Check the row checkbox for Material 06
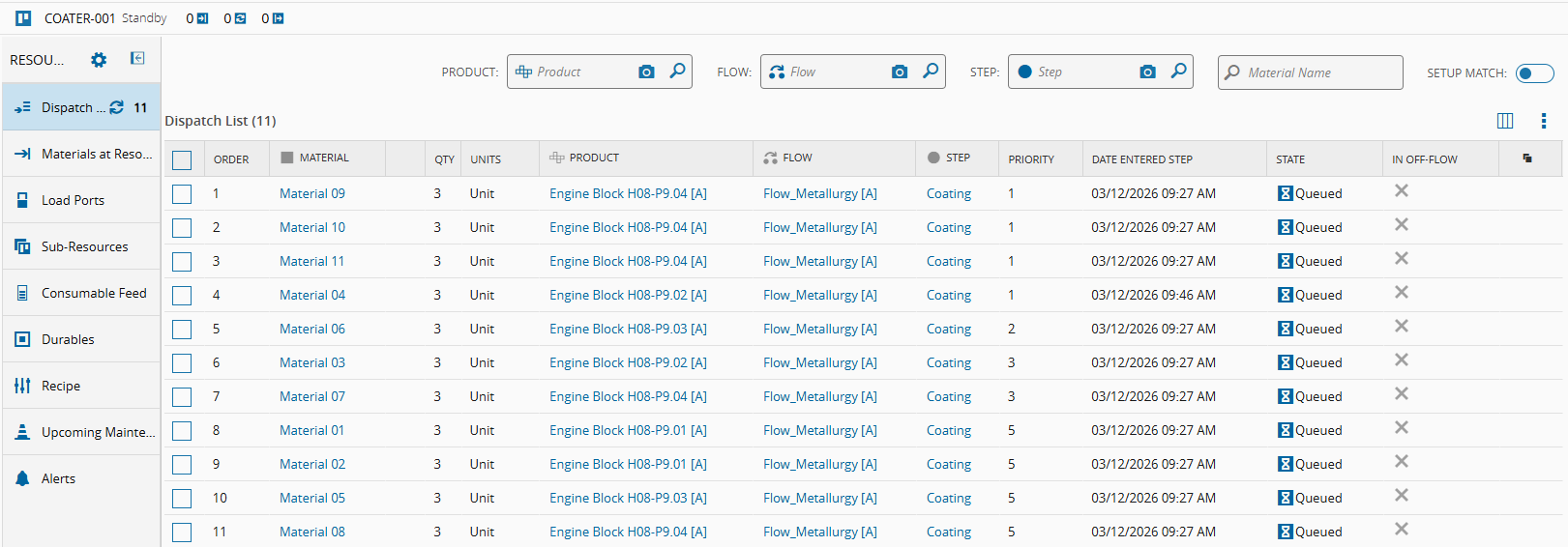This screenshot has width=1568, height=547. [182, 330]
